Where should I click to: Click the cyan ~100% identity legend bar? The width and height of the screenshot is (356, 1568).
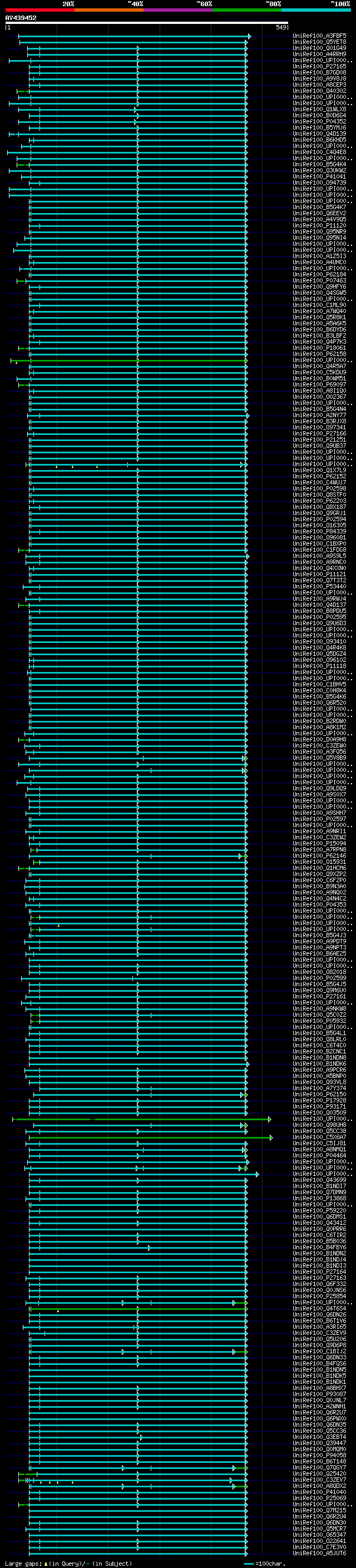[x=316, y=11]
